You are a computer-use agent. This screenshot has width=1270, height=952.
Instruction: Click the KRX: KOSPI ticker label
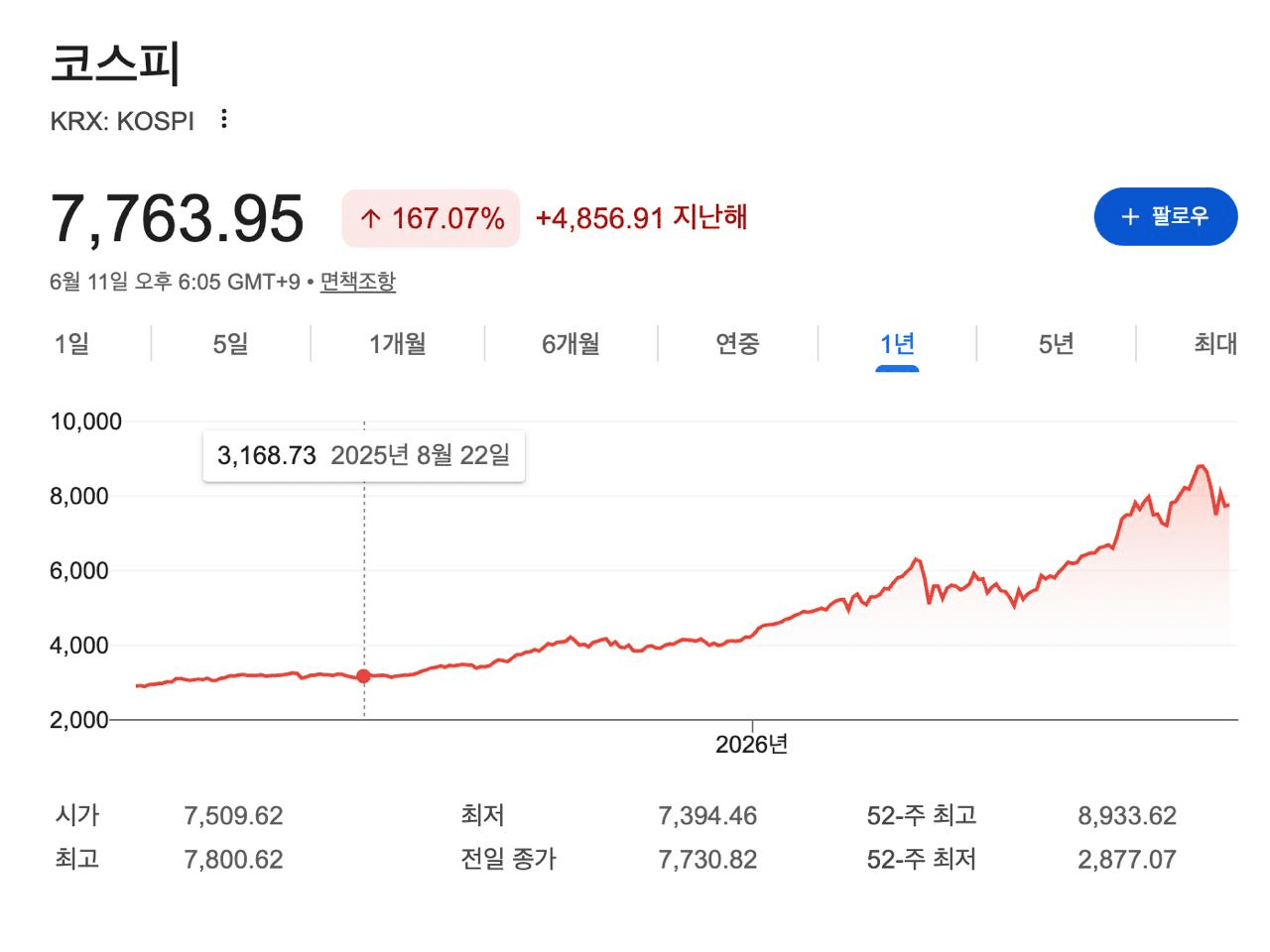coord(122,121)
